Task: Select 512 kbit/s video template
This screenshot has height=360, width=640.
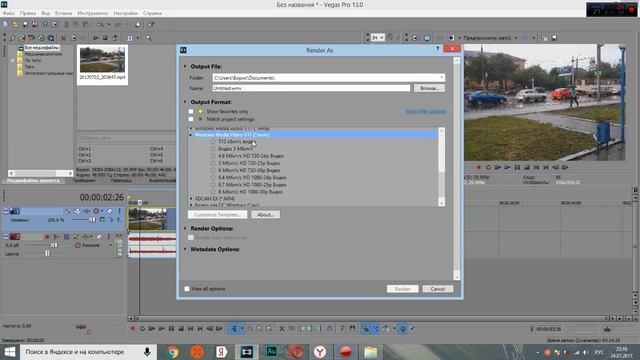Action: (237, 142)
